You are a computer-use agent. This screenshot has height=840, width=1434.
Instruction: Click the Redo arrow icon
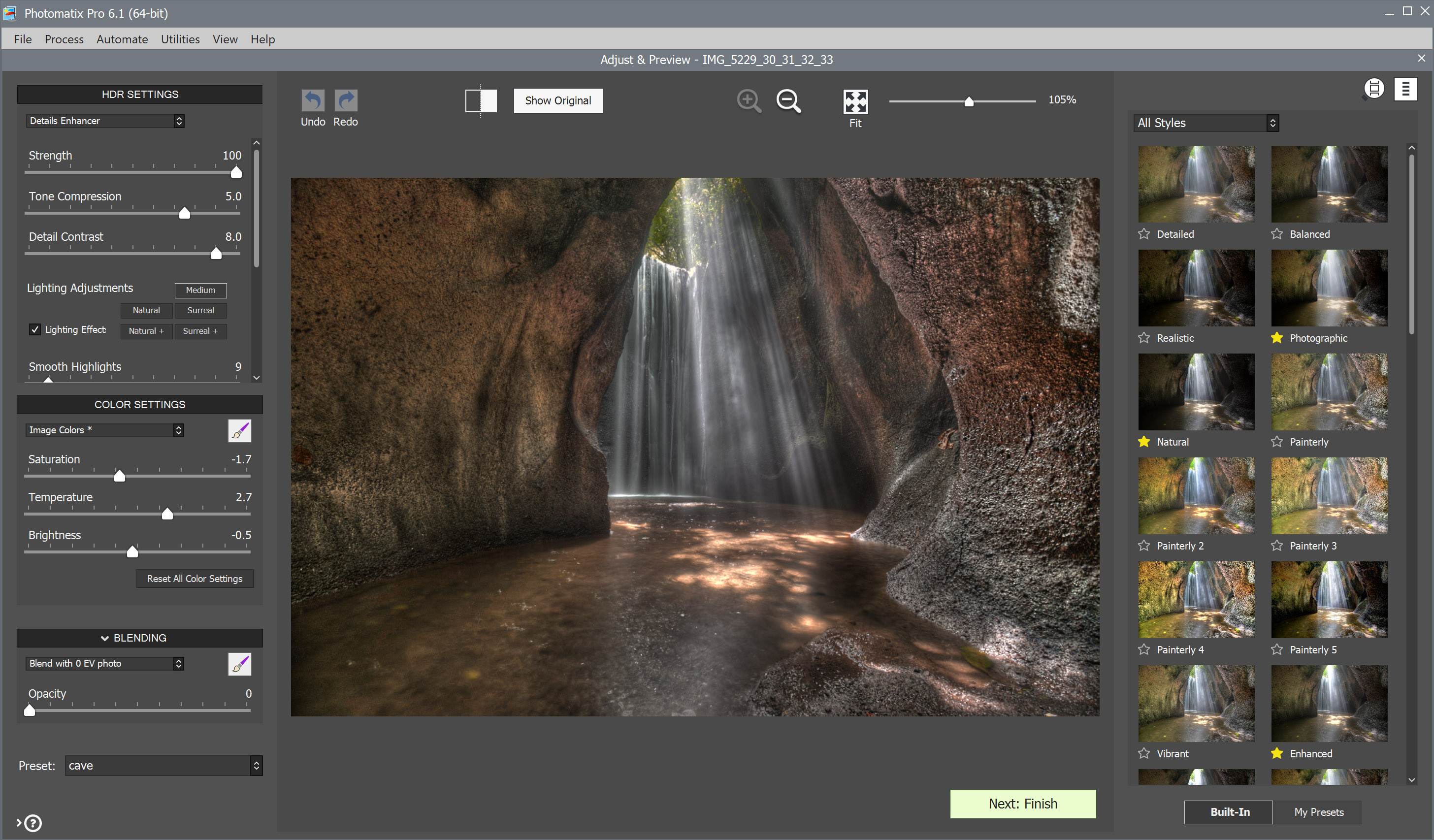(x=345, y=101)
